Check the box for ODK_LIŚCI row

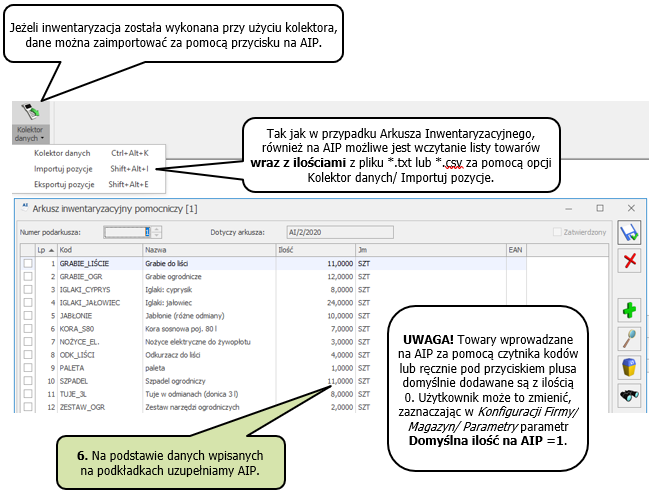(28, 355)
